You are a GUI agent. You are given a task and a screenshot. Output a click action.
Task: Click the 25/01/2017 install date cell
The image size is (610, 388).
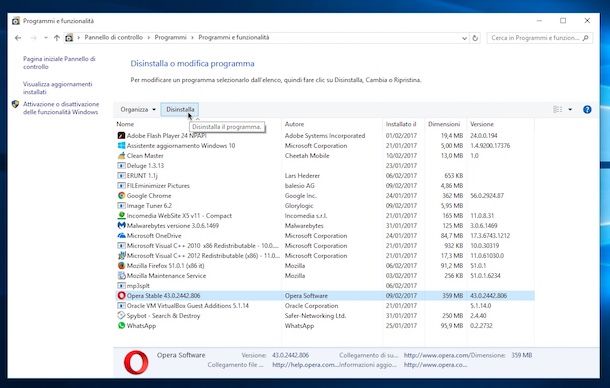coord(401,325)
